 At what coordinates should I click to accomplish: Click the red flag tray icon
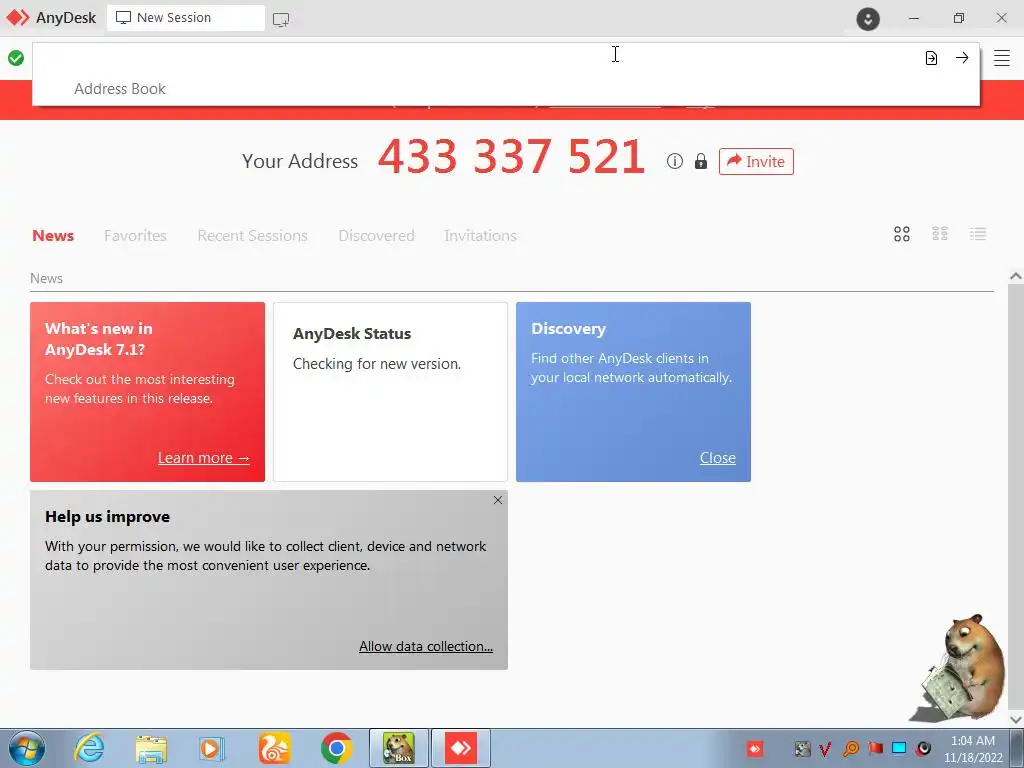(x=875, y=748)
